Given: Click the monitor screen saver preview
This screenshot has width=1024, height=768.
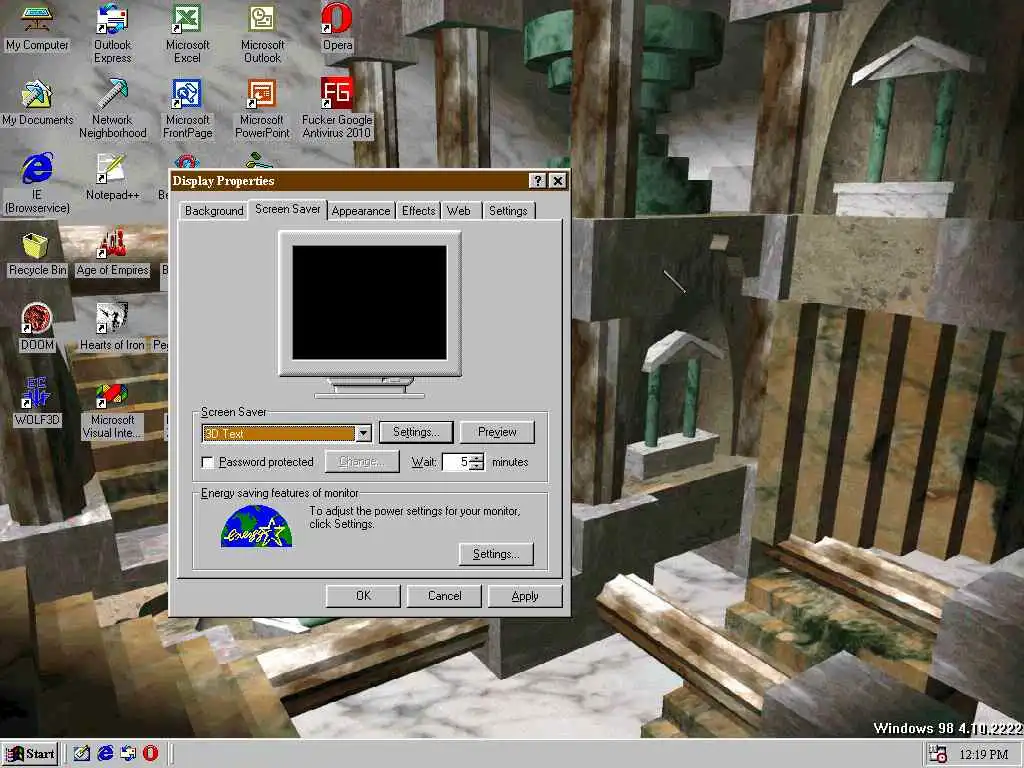Looking at the screenshot, I should click(370, 302).
